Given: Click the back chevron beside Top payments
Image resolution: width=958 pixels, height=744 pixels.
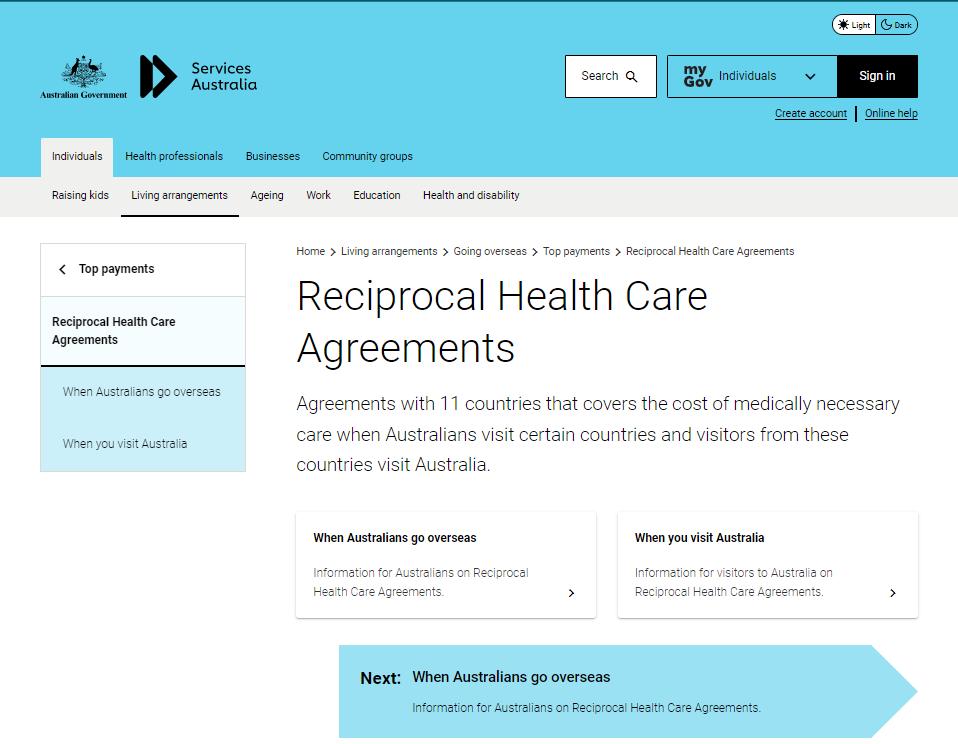Looking at the screenshot, I should click(x=62, y=270).
